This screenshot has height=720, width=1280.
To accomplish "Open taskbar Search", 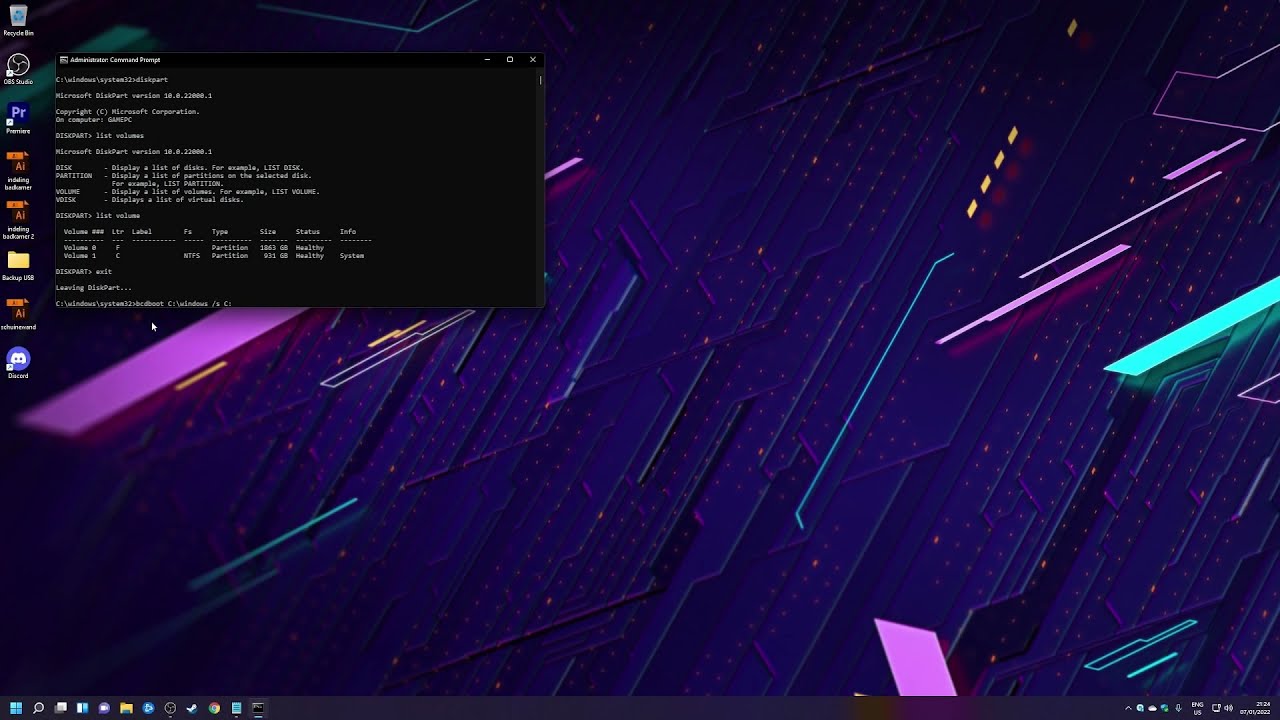I will pos(38,708).
